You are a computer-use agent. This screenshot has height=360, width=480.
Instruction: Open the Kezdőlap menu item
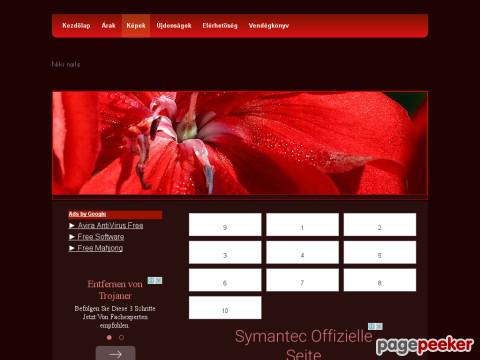[x=76, y=26]
